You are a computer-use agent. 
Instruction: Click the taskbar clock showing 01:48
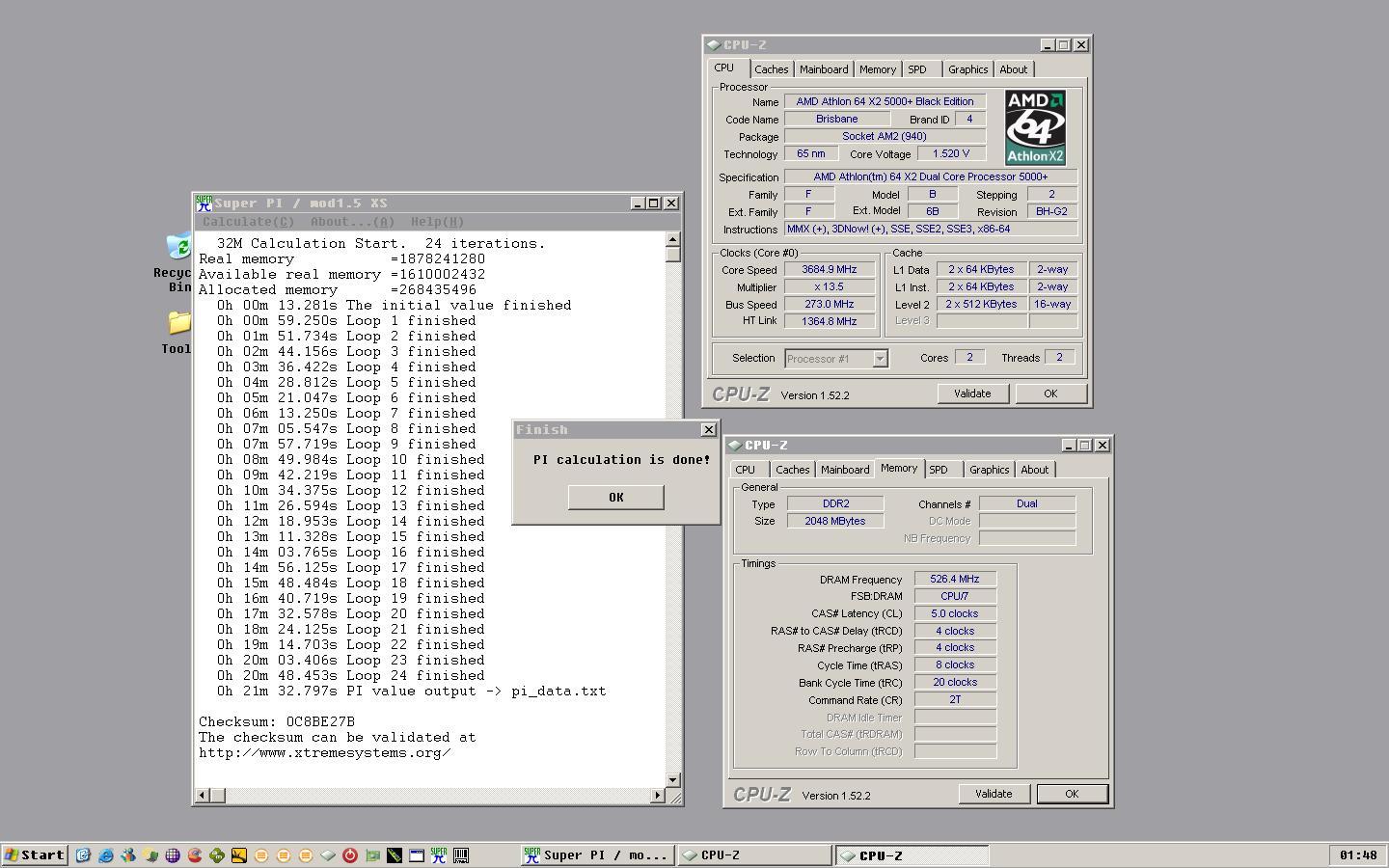1358,855
